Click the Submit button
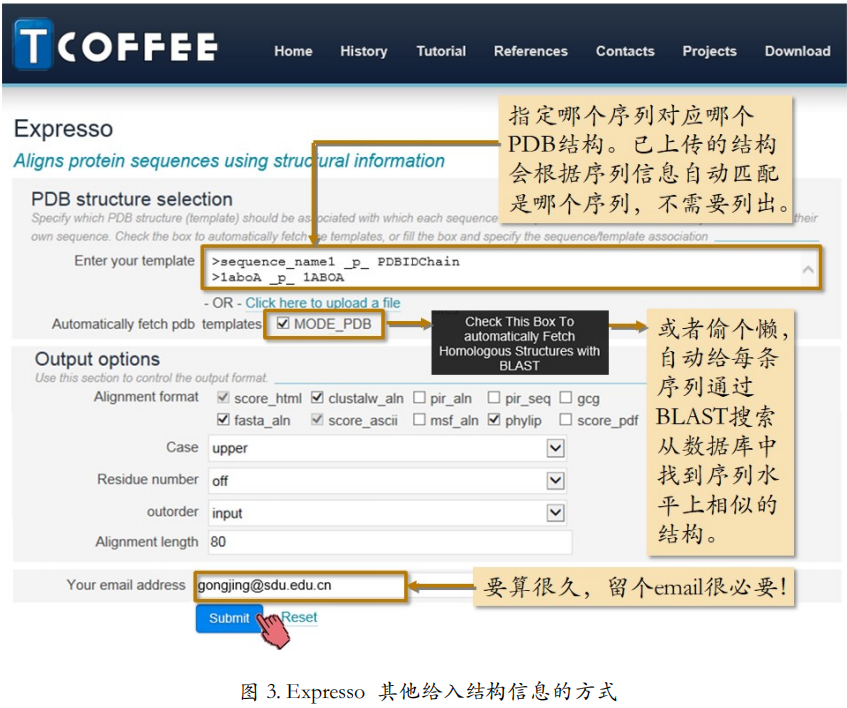Image resolution: width=847 pixels, height=708 pixels. (x=230, y=618)
